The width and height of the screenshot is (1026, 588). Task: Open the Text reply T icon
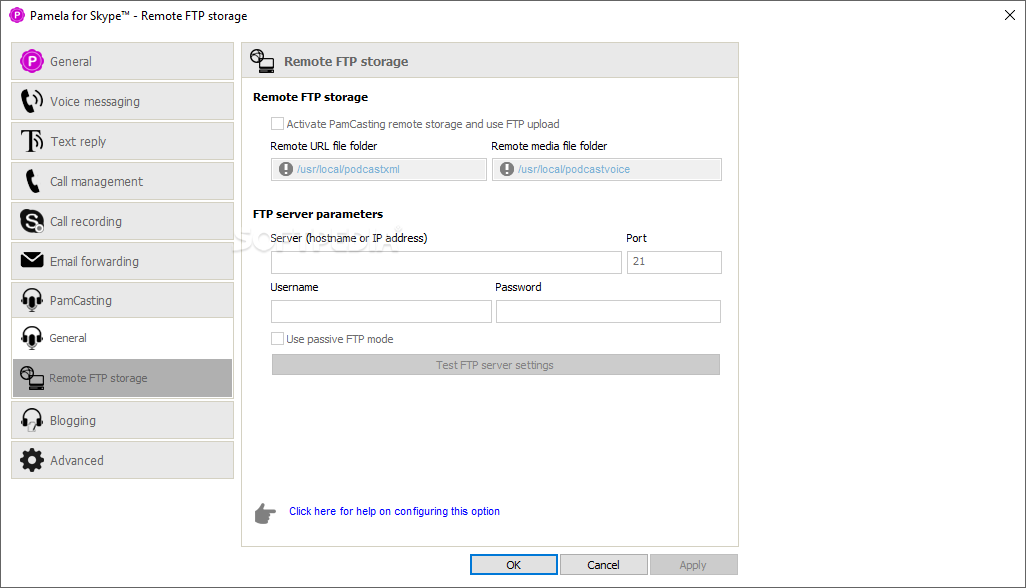(31, 141)
